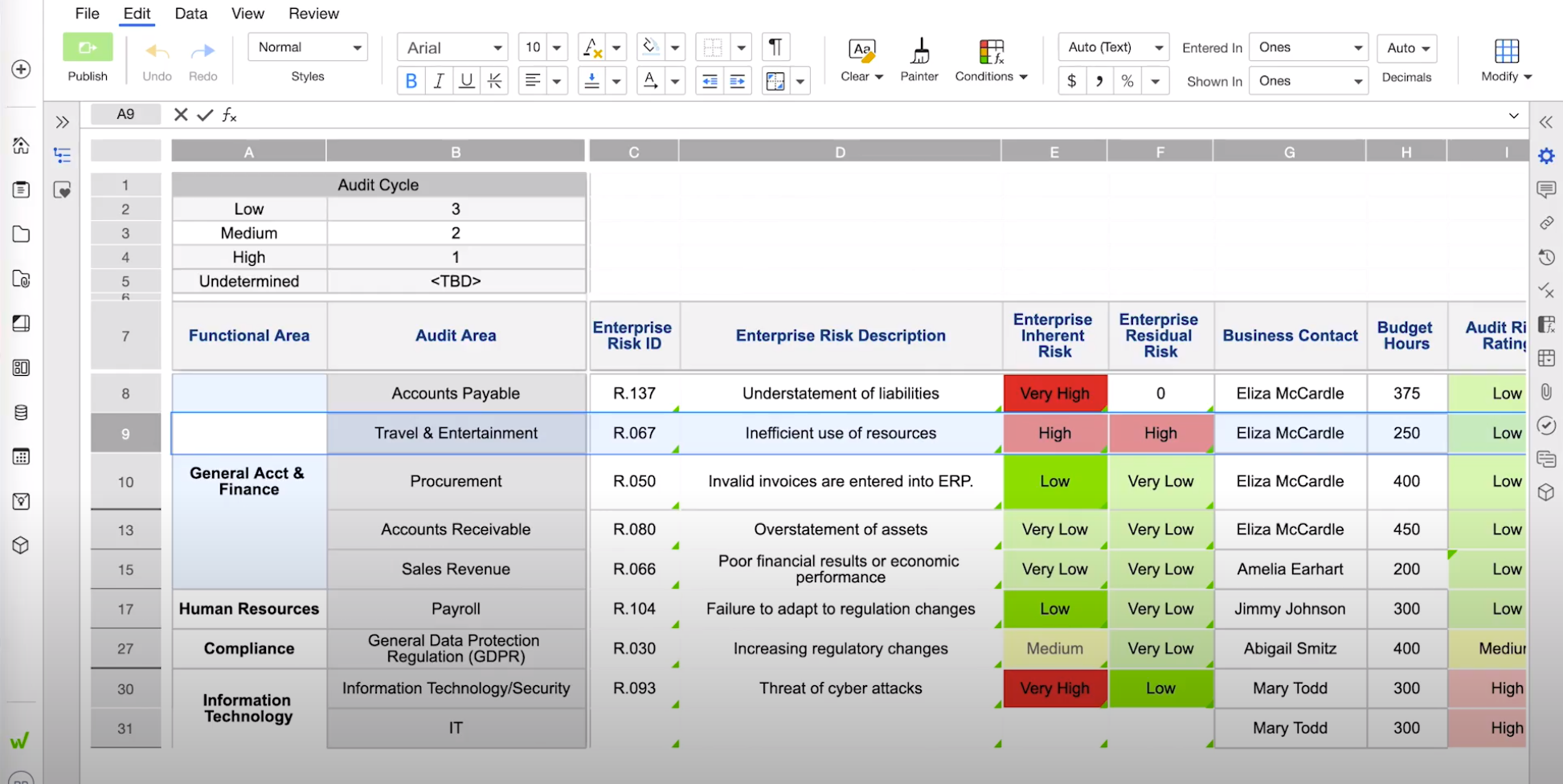Click the function fx icon

pyautogui.click(x=230, y=115)
